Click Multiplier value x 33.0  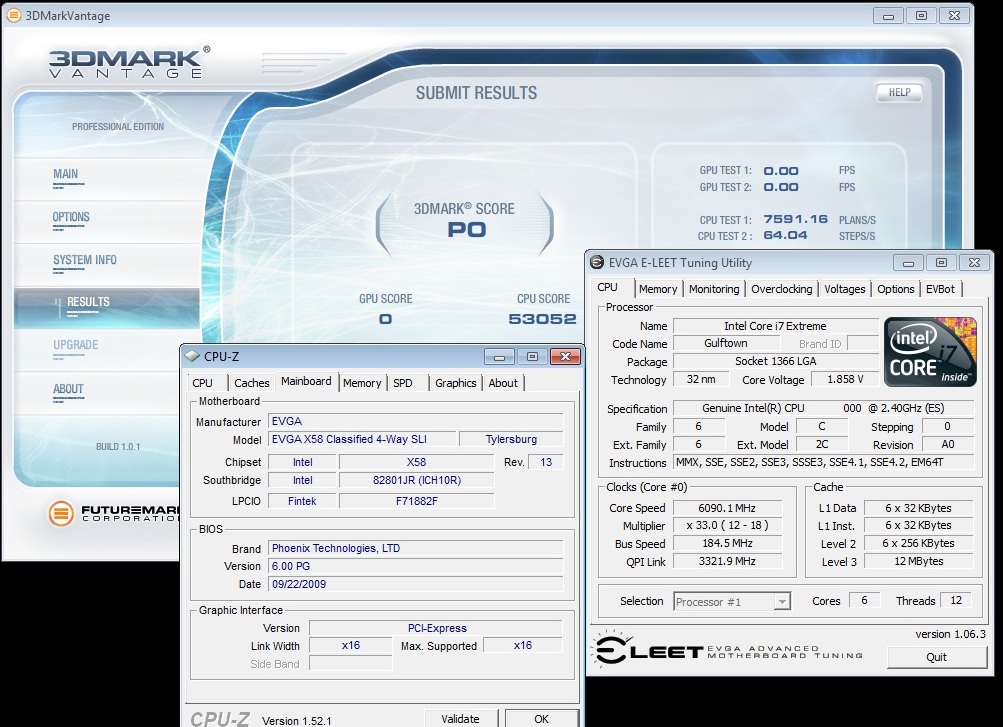coord(727,526)
